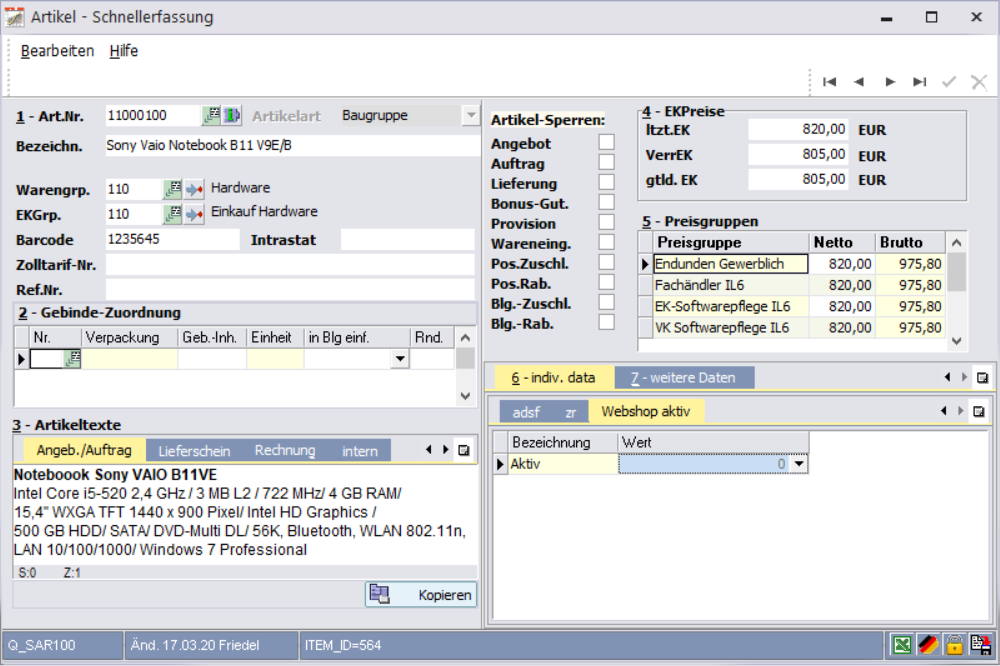1000x666 pixels.
Task: Toggle the Wareneing. checkbox
Action: 607,242
